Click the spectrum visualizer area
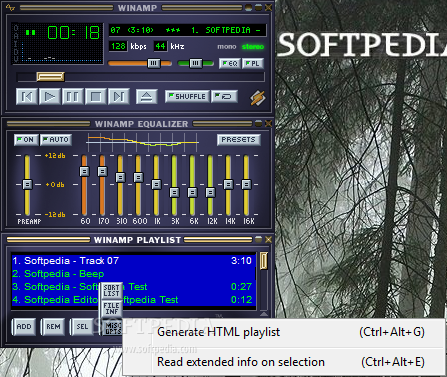Image resolution: width=447 pixels, height=377 pixels. (62, 53)
